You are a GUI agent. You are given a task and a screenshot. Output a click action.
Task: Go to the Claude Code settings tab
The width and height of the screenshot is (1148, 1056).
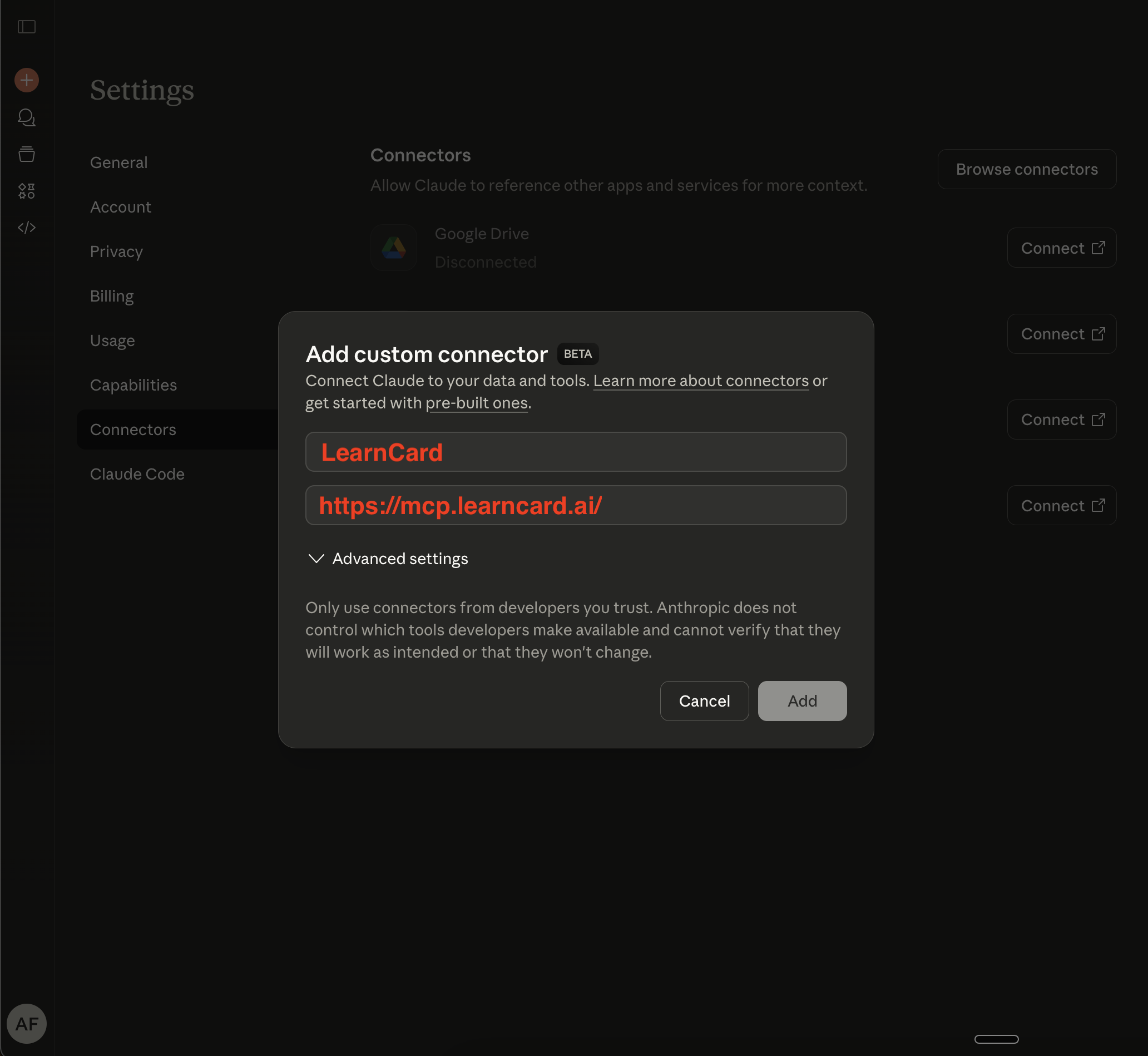pyautogui.click(x=137, y=474)
